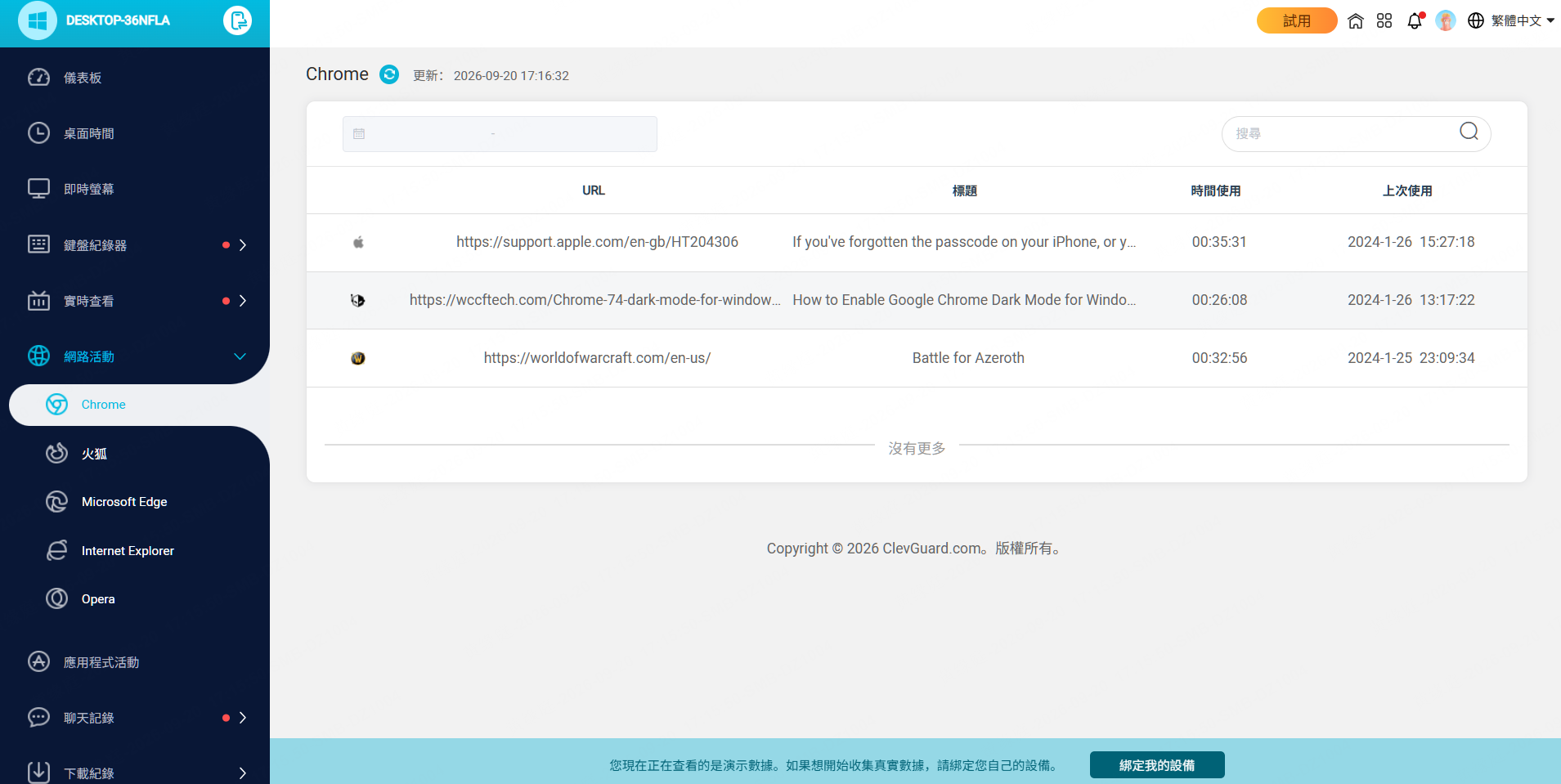Click last-used '2024-1-26 15:27:18'

(1411, 242)
